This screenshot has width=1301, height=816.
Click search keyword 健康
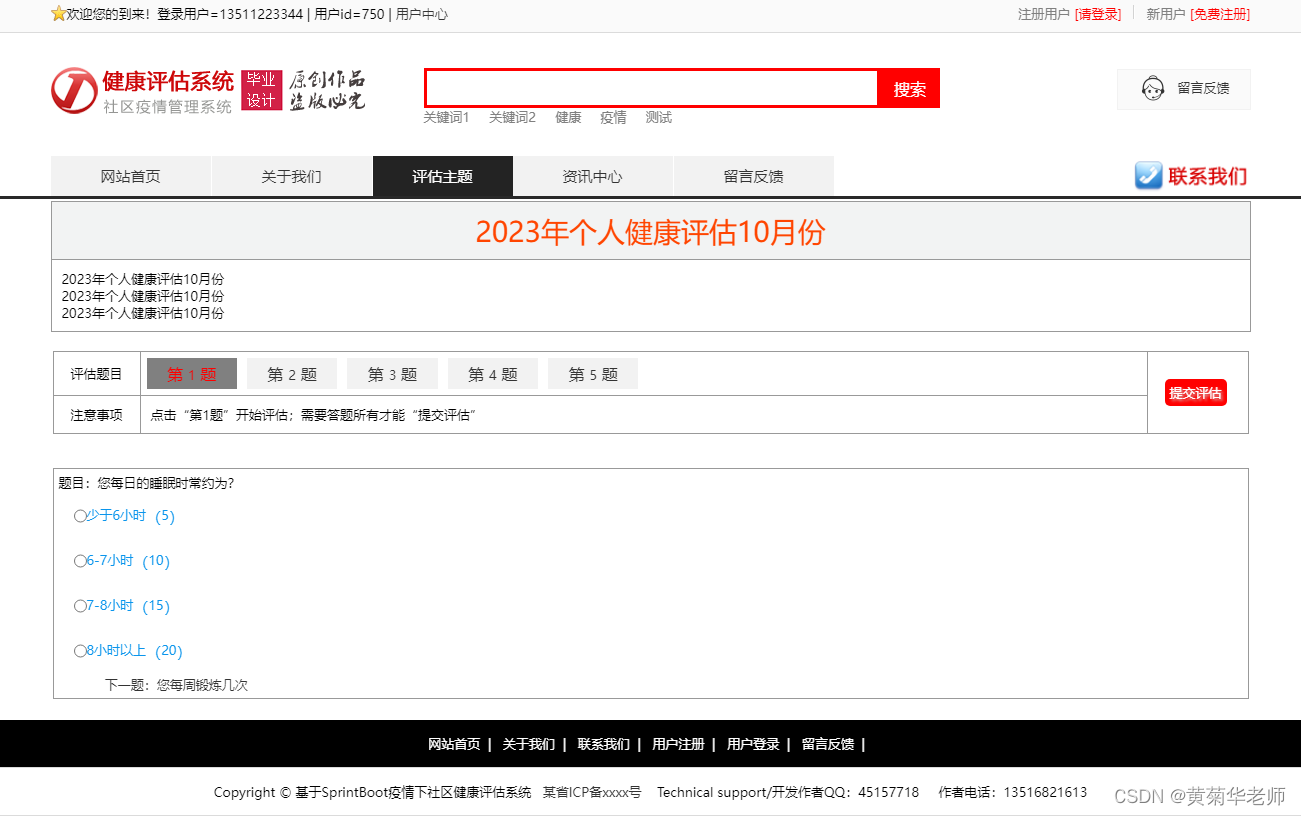[x=568, y=117]
